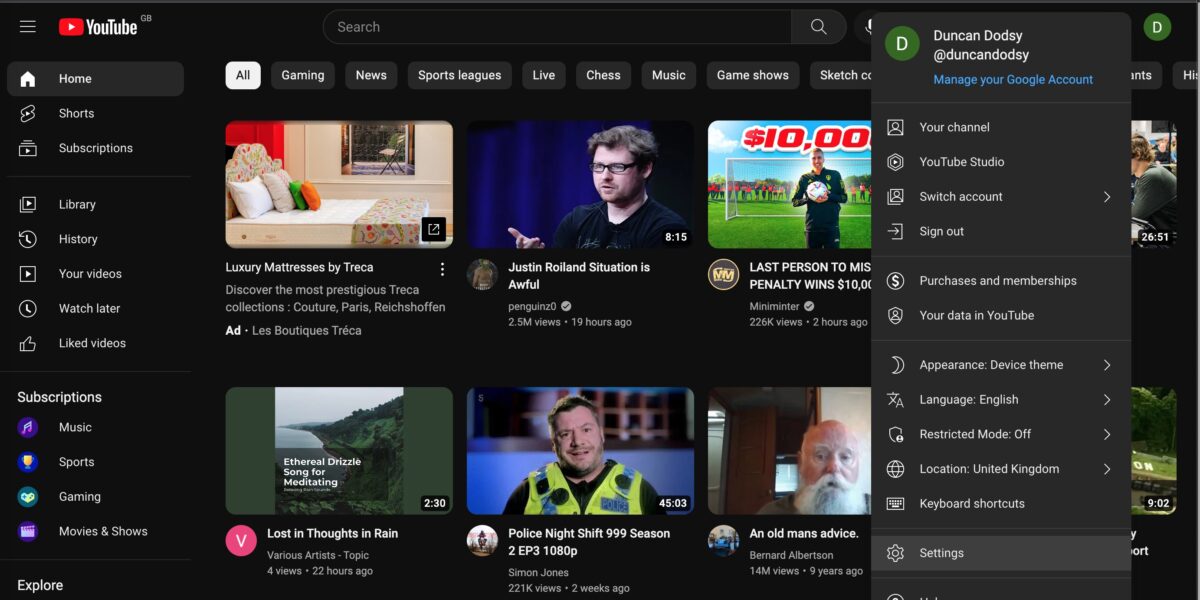The width and height of the screenshot is (1200, 600).
Task: Select the News filter chip
Action: (371, 75)
